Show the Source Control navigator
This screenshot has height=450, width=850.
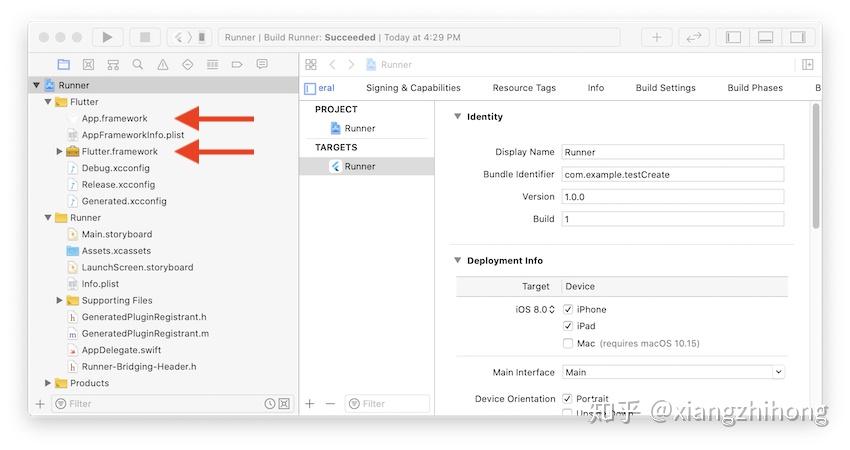point(88,65)
